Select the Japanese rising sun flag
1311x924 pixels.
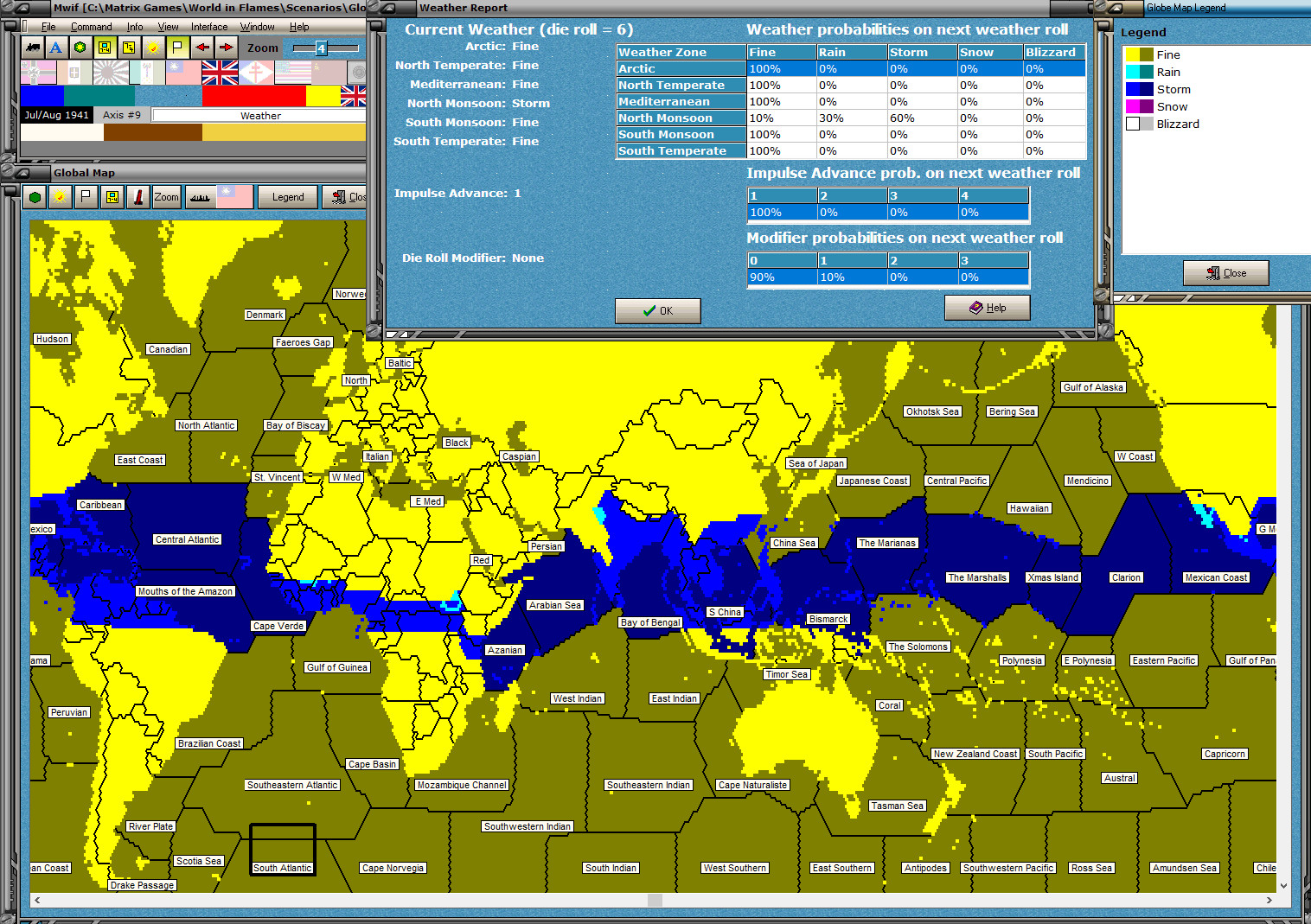coord(111,73)
